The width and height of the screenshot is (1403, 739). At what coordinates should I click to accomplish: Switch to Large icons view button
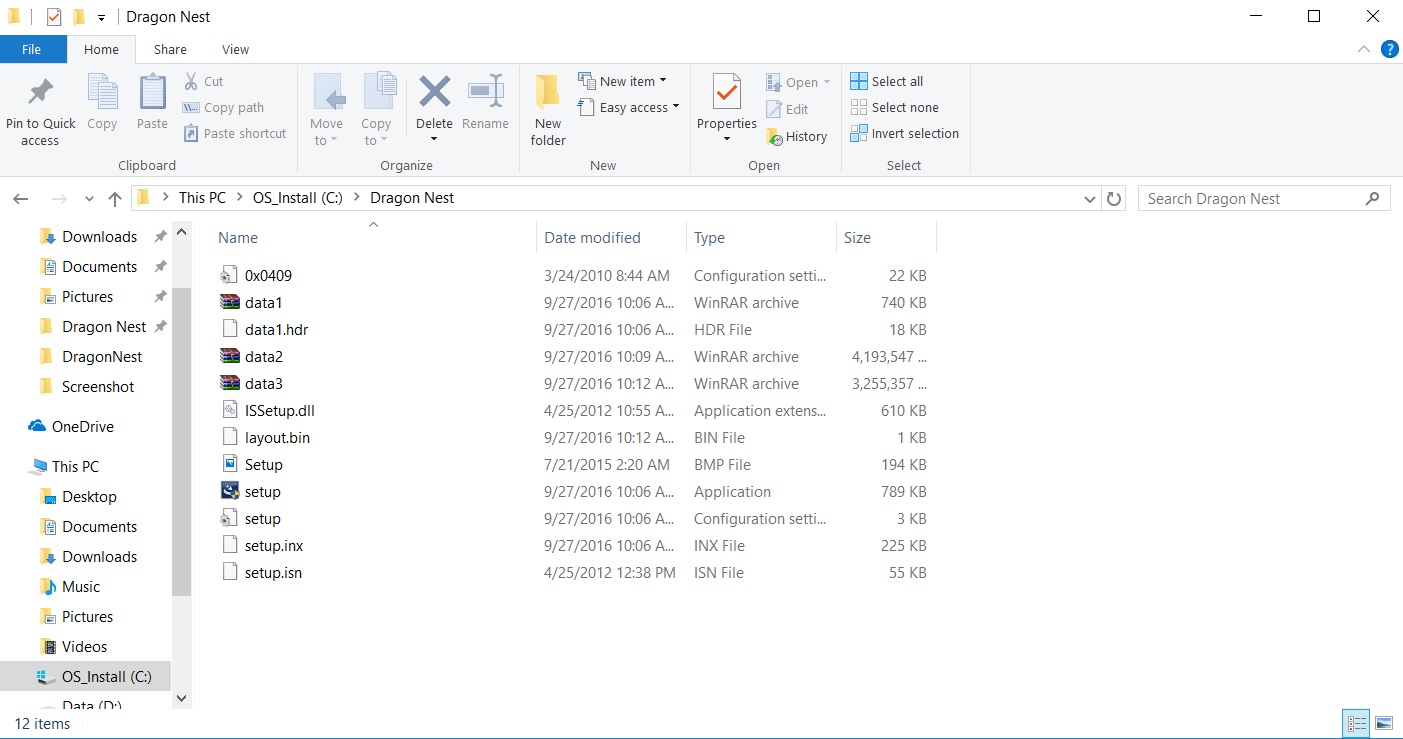(x=1384, y=723)
